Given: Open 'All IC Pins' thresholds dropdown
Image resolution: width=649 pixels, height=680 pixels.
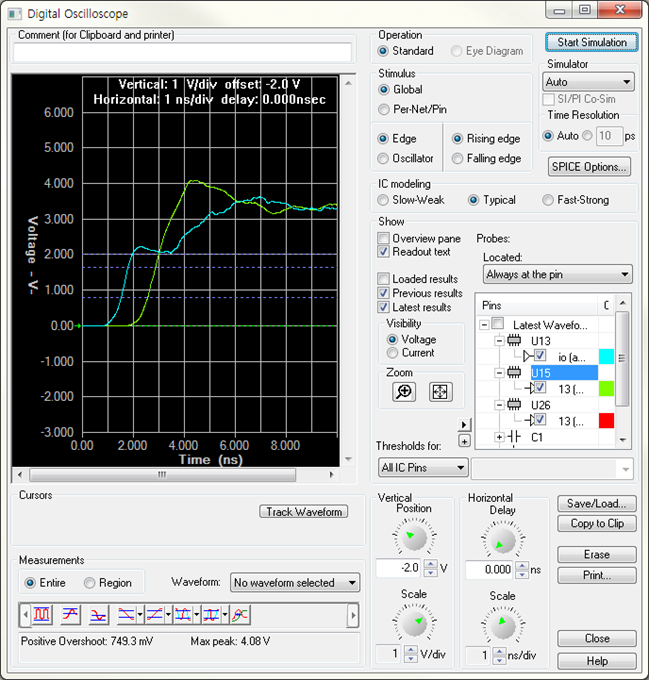Looking at the screenshot, I should click(423, 468).
